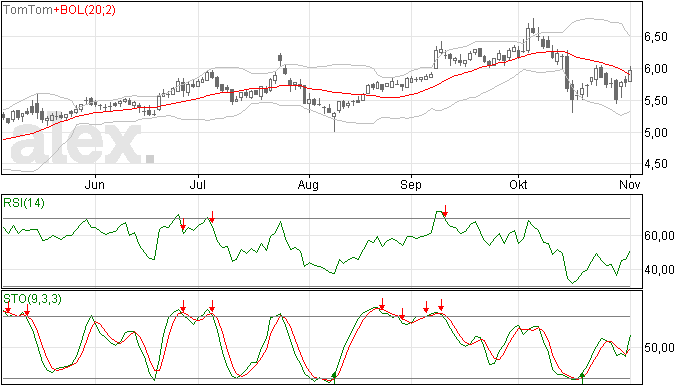The width and height of the screenshot is (690, 387).
Task: Click the 5,50 price axis value
Action: click(x=656, y=101)
